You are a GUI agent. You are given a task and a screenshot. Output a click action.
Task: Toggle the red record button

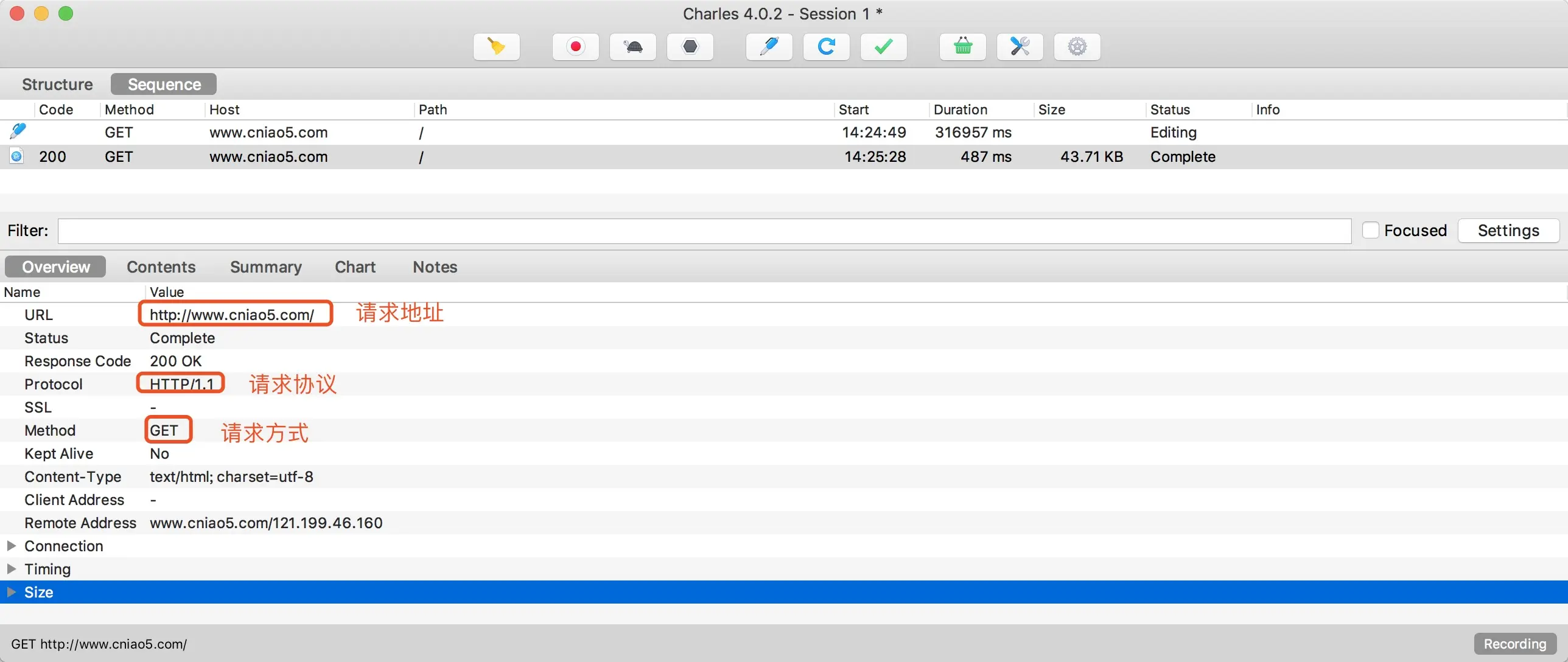575,47
